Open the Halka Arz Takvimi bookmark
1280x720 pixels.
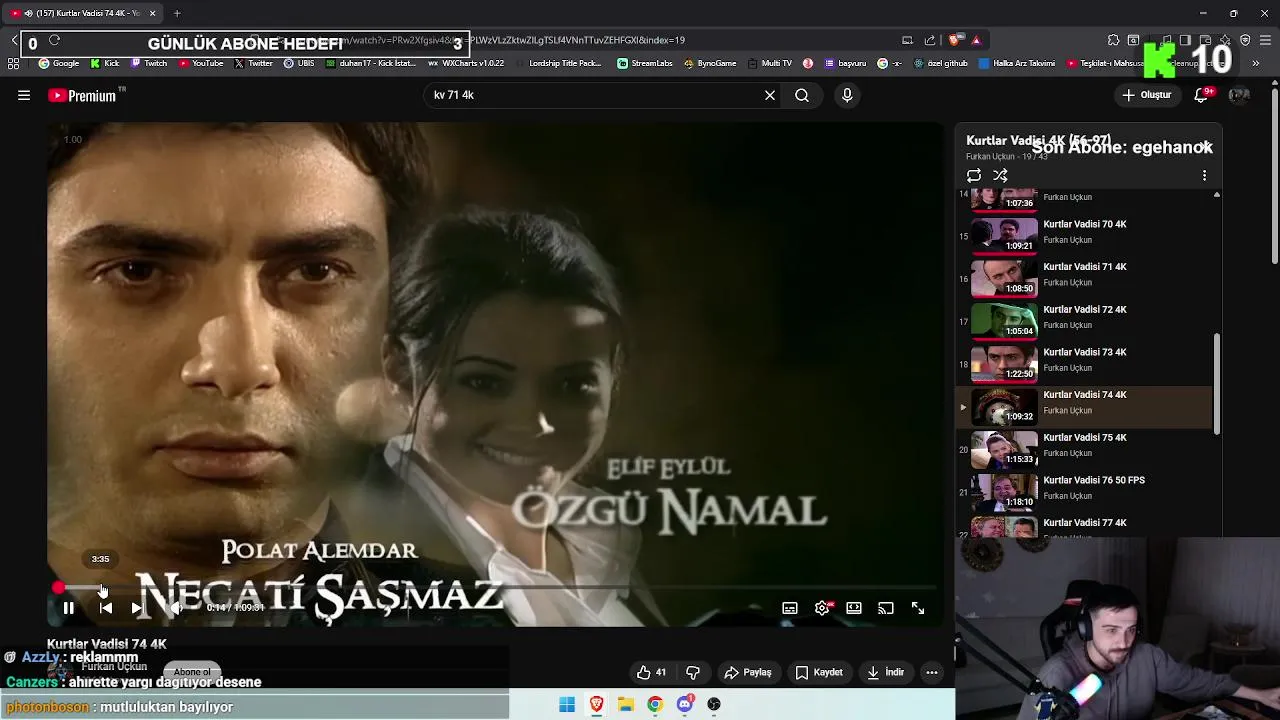tap(1017, 63)
